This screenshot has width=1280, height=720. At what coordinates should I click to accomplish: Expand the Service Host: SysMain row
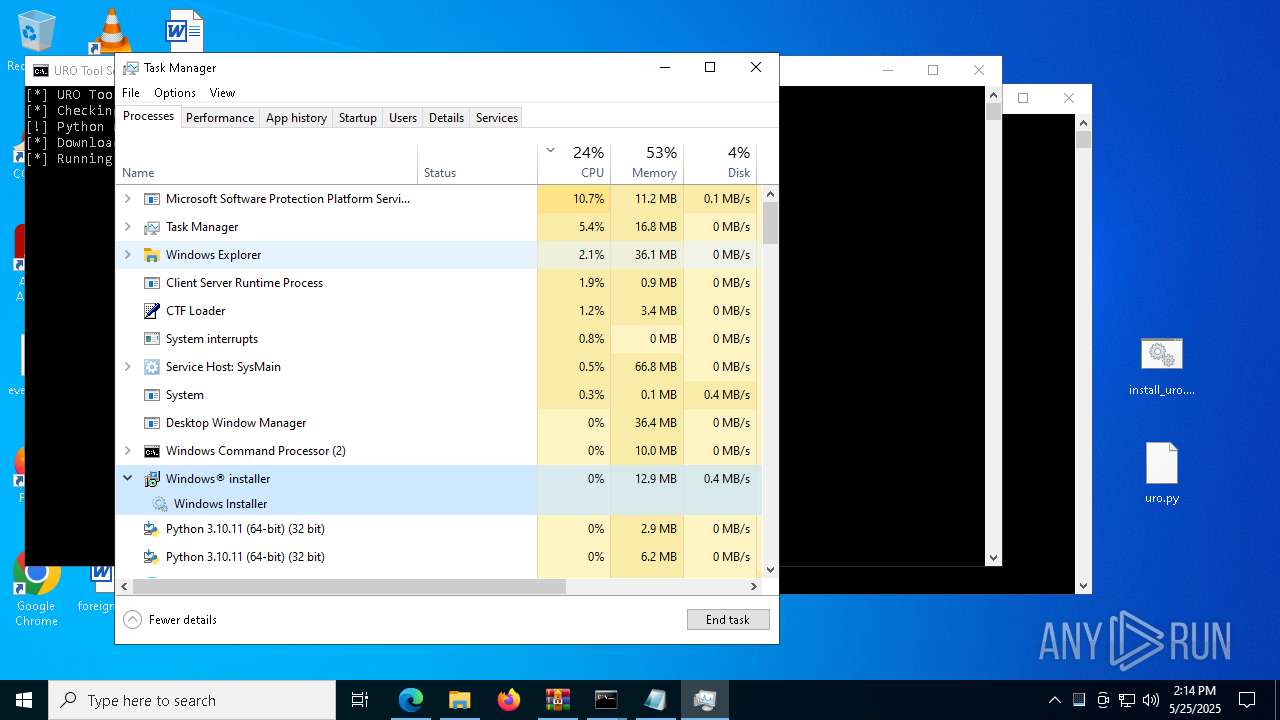coord(127,367)
